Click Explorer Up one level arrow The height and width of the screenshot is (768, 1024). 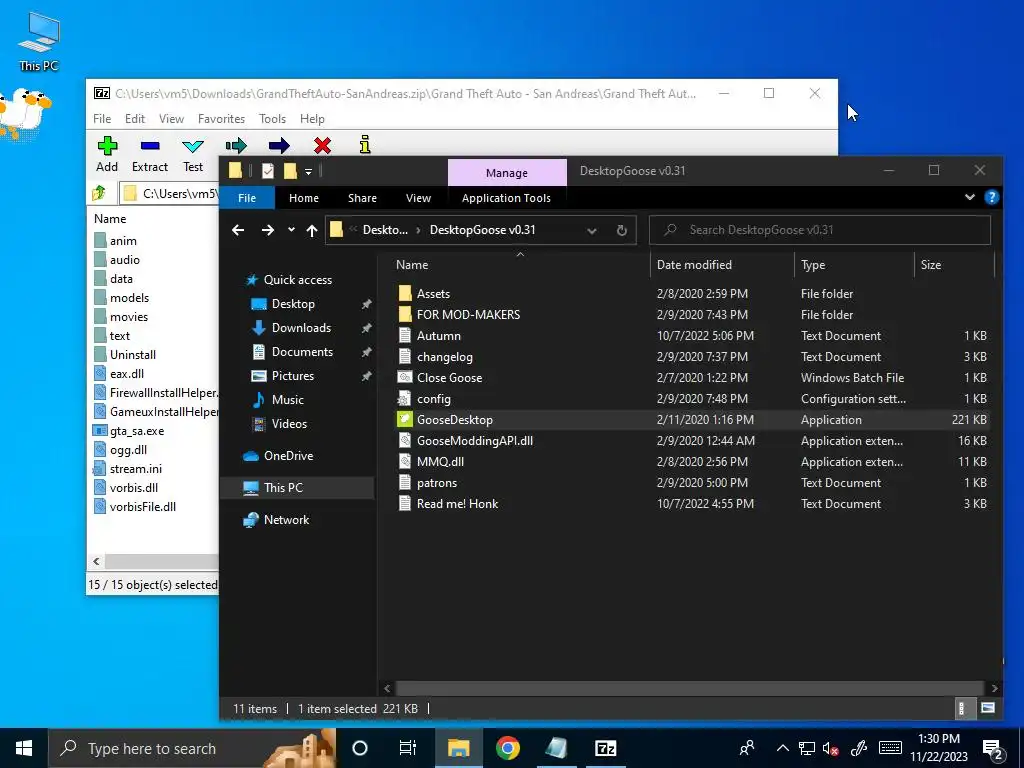click(x=312, y=230)
